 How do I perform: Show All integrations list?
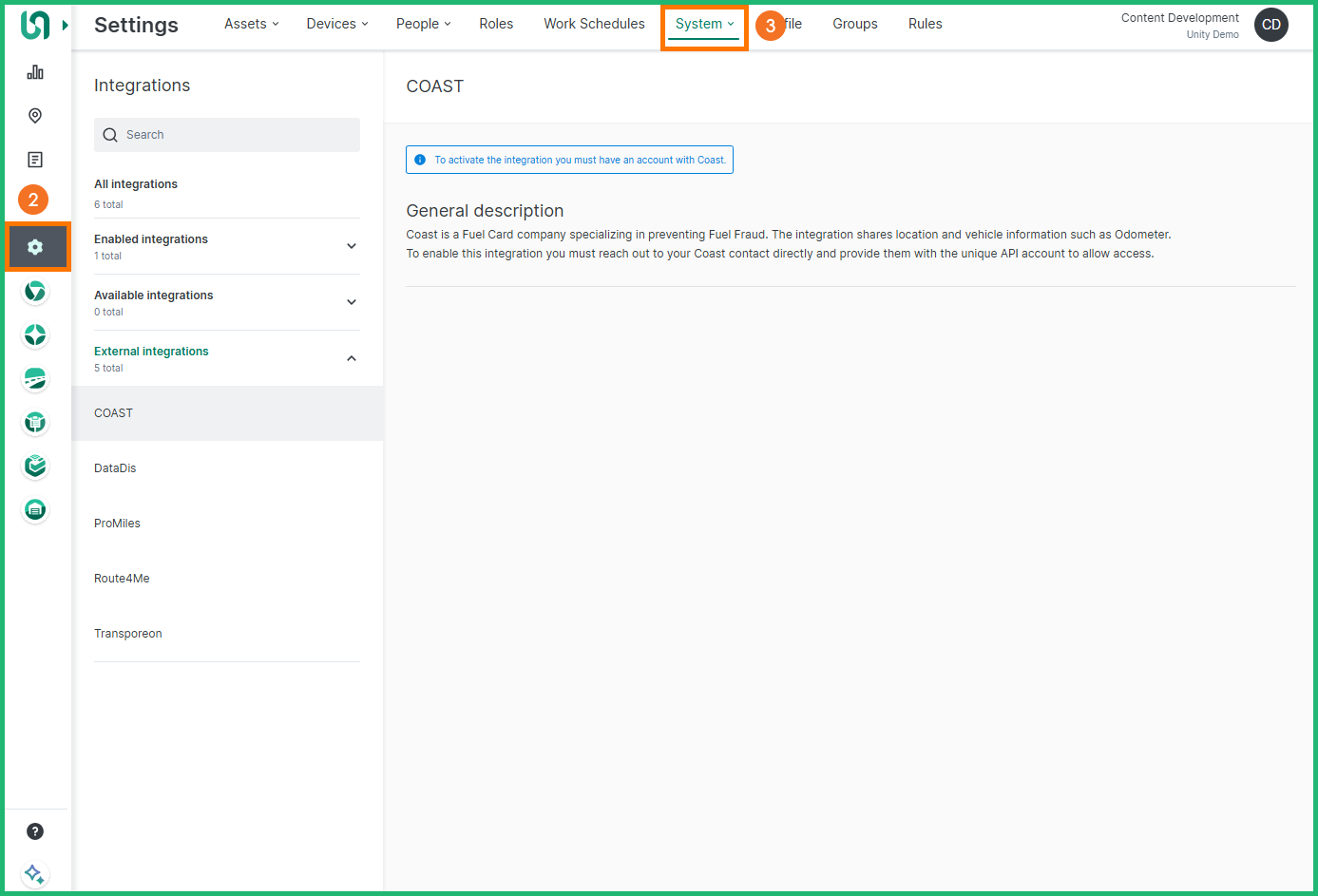point(136,184)
